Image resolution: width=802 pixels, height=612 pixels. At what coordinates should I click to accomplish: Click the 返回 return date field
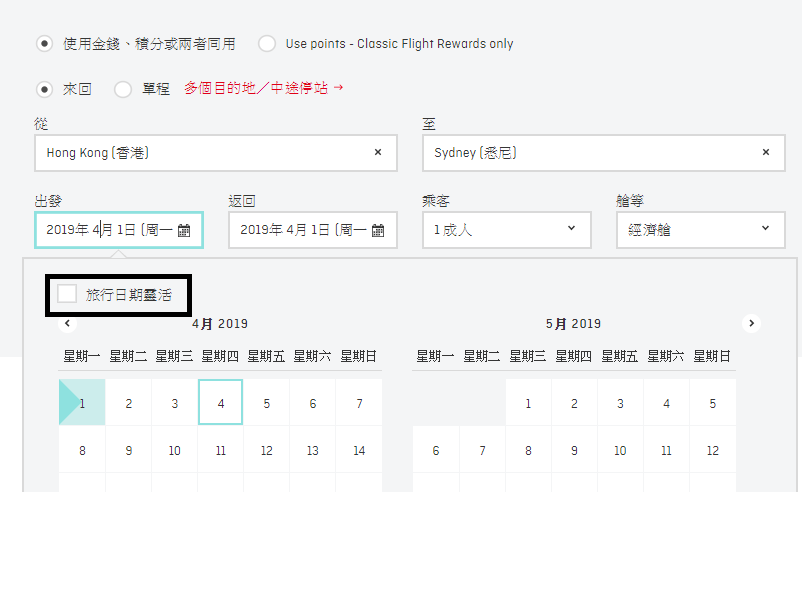coord(313,230)
